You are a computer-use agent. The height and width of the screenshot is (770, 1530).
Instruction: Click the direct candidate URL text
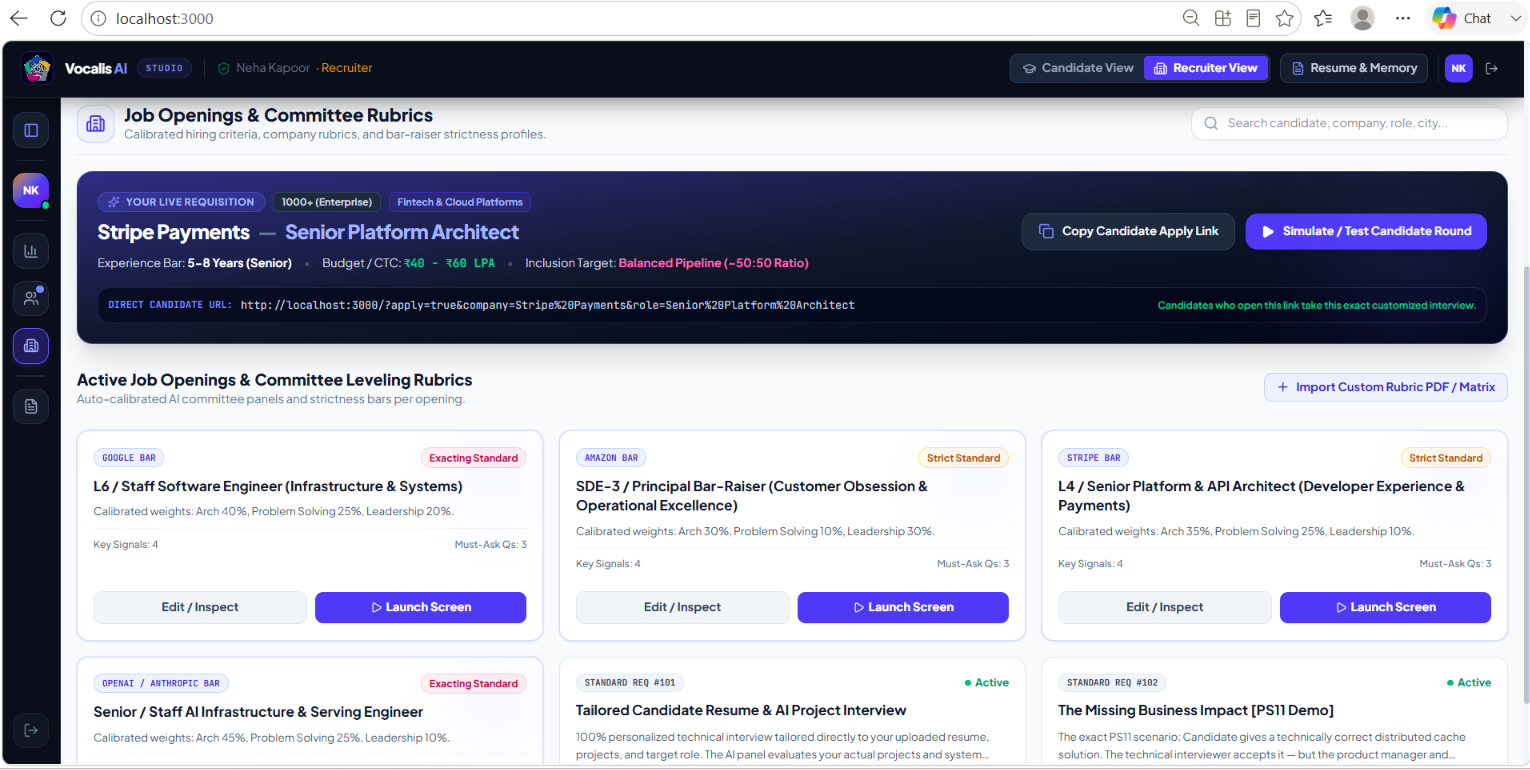[x=547, y=305]
